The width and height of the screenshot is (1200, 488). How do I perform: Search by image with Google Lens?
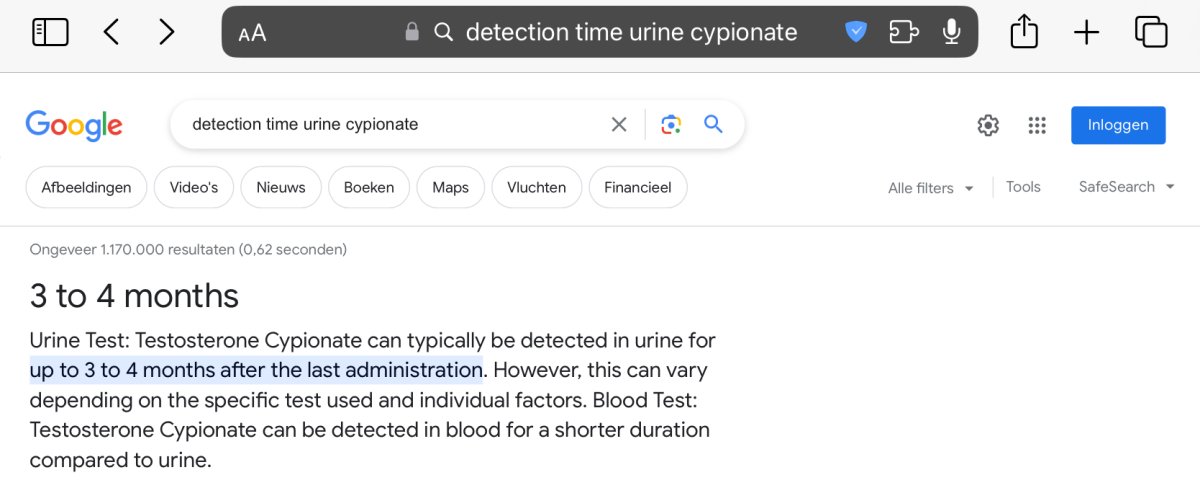[671, 125]
